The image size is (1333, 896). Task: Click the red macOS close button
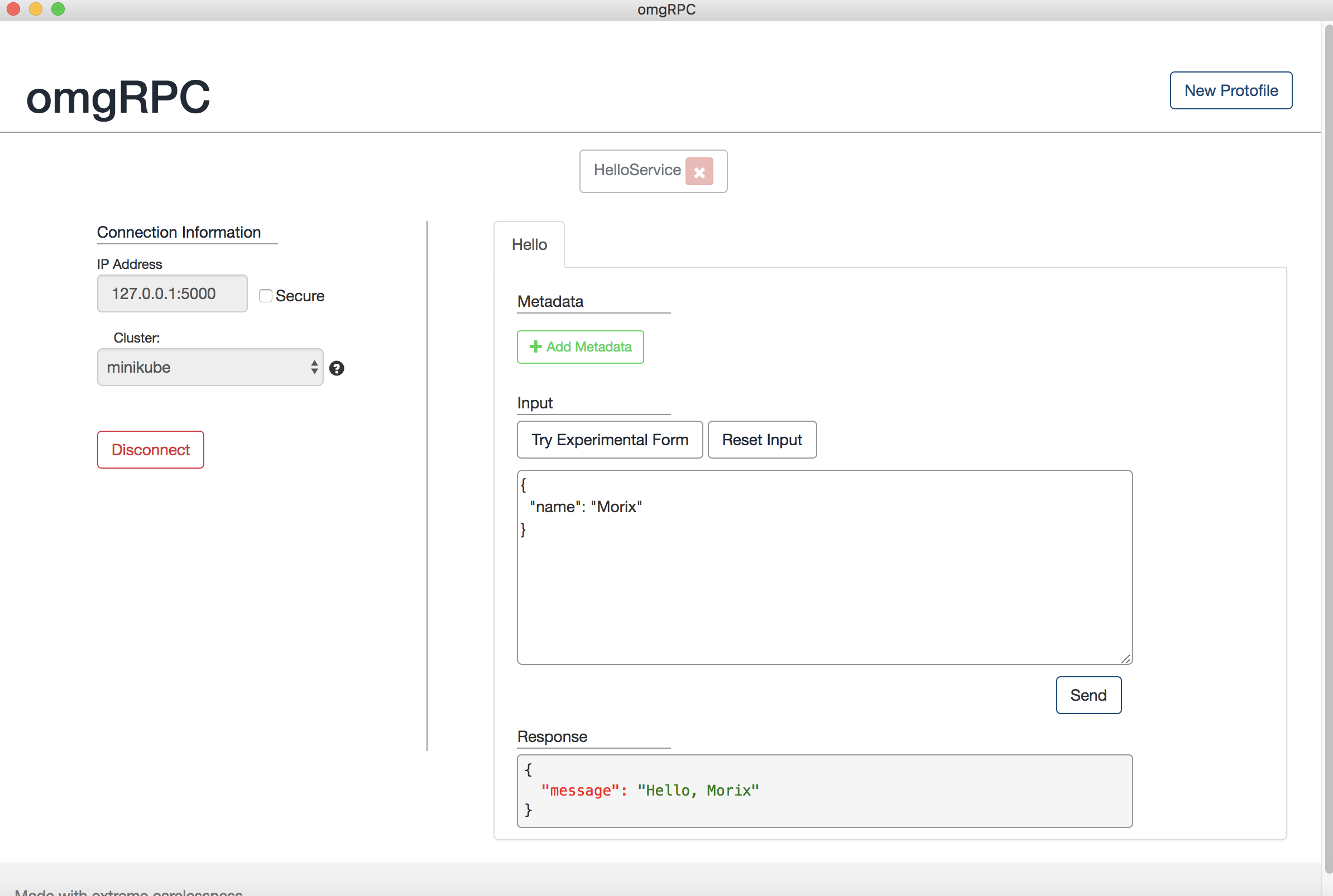pos(14,9)
